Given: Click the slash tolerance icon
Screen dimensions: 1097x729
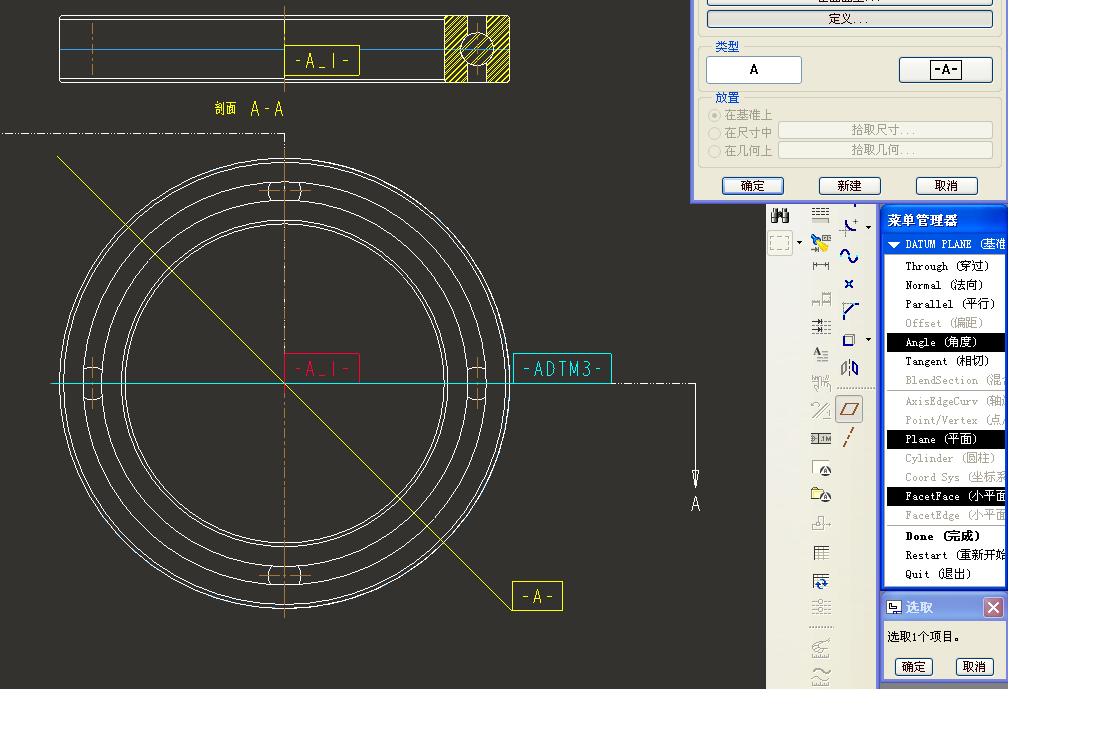Looking at the screenshot, I should tap(821, 410).
